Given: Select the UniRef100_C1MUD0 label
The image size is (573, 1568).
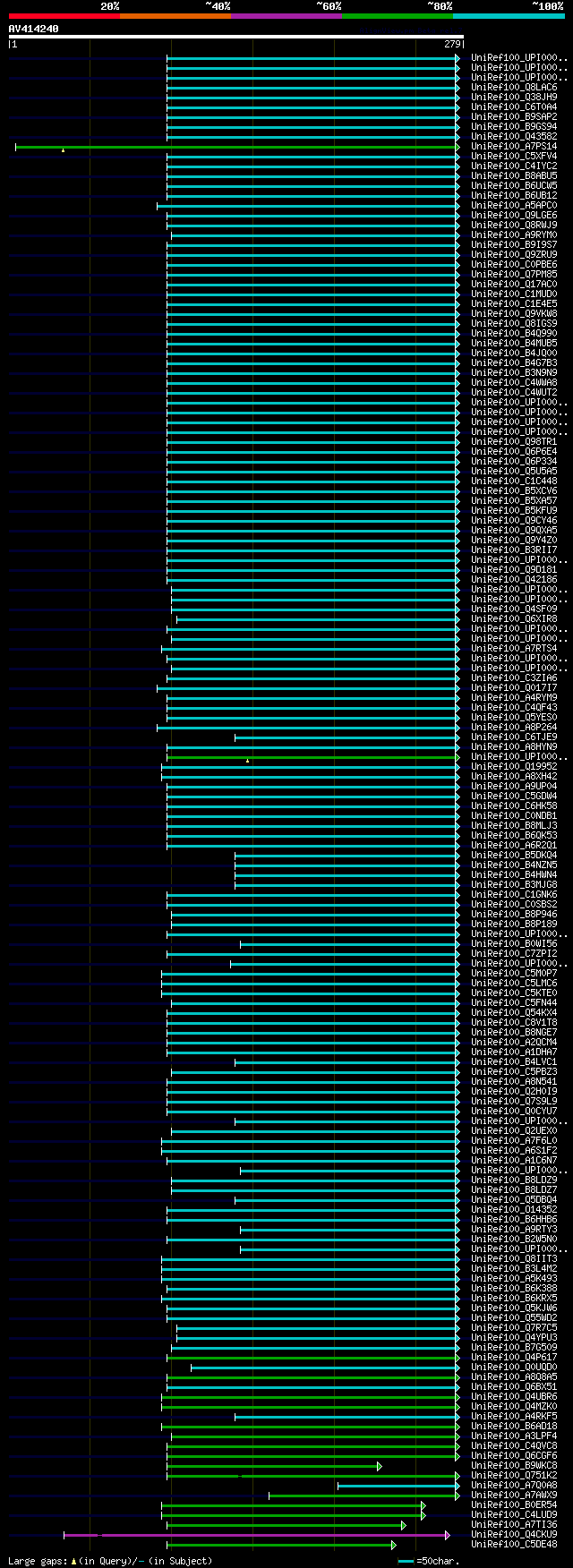Looking at the screenshot, I should 514,294.
